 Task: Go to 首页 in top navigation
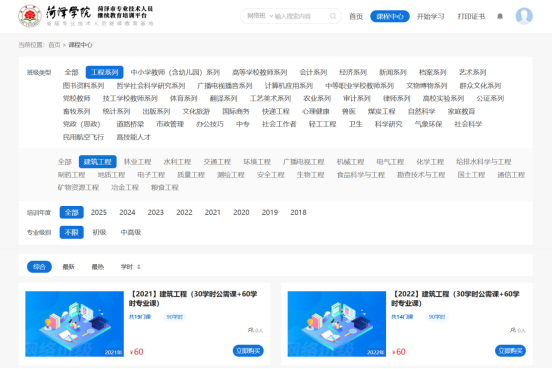coord(356,16)
